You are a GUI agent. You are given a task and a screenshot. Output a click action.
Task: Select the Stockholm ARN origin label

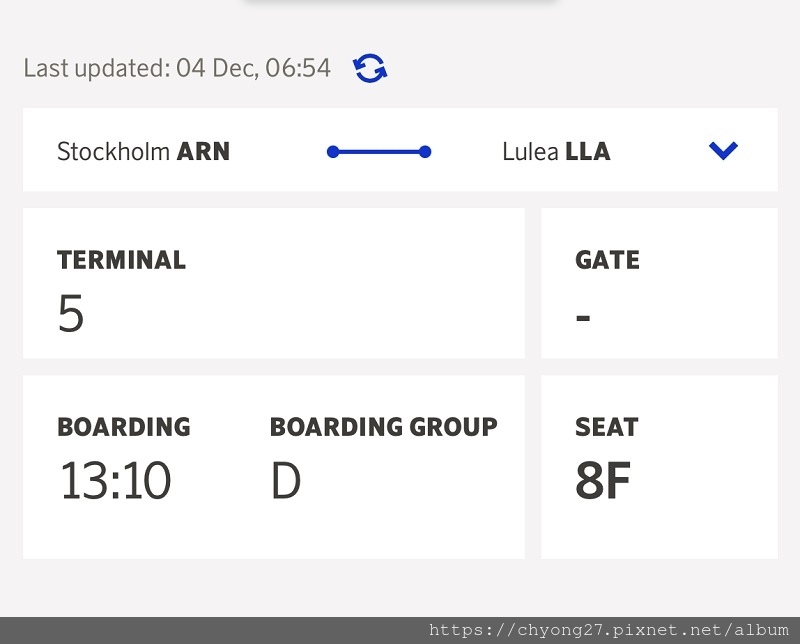(143, 152)
